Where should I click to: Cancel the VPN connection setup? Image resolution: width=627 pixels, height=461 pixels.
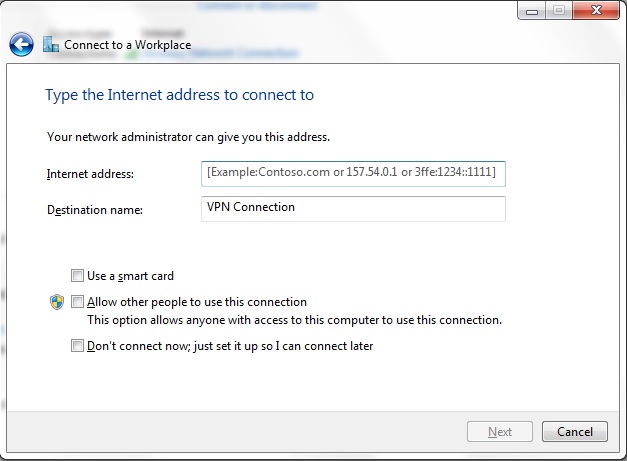575,432
